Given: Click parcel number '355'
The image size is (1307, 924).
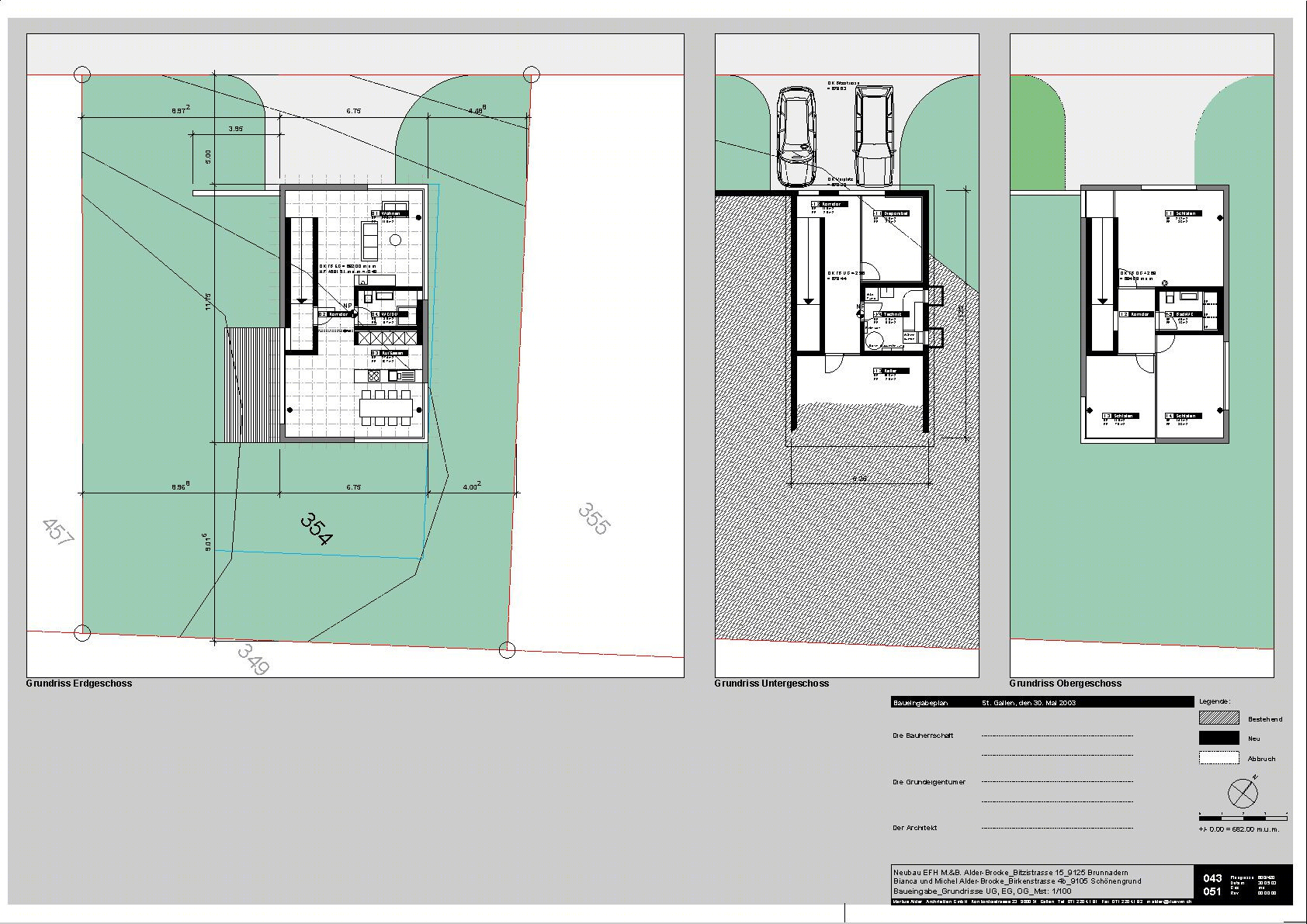Looking at the screenshot, I should (x=595, y=519).
